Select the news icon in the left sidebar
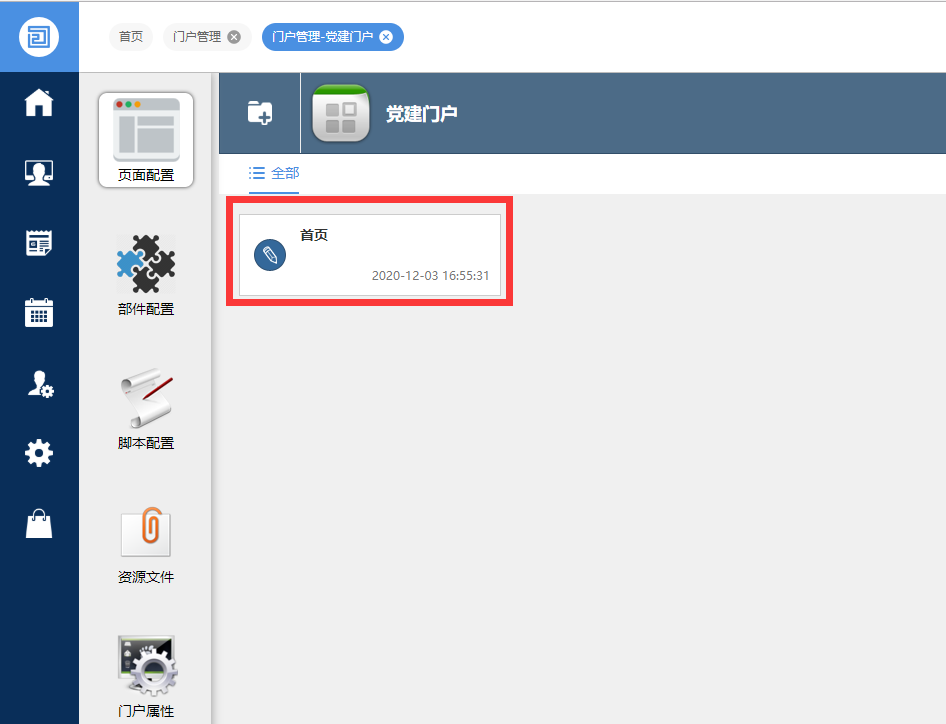The image size is (946, 724). pyautogui.click(x=39, y=243)
